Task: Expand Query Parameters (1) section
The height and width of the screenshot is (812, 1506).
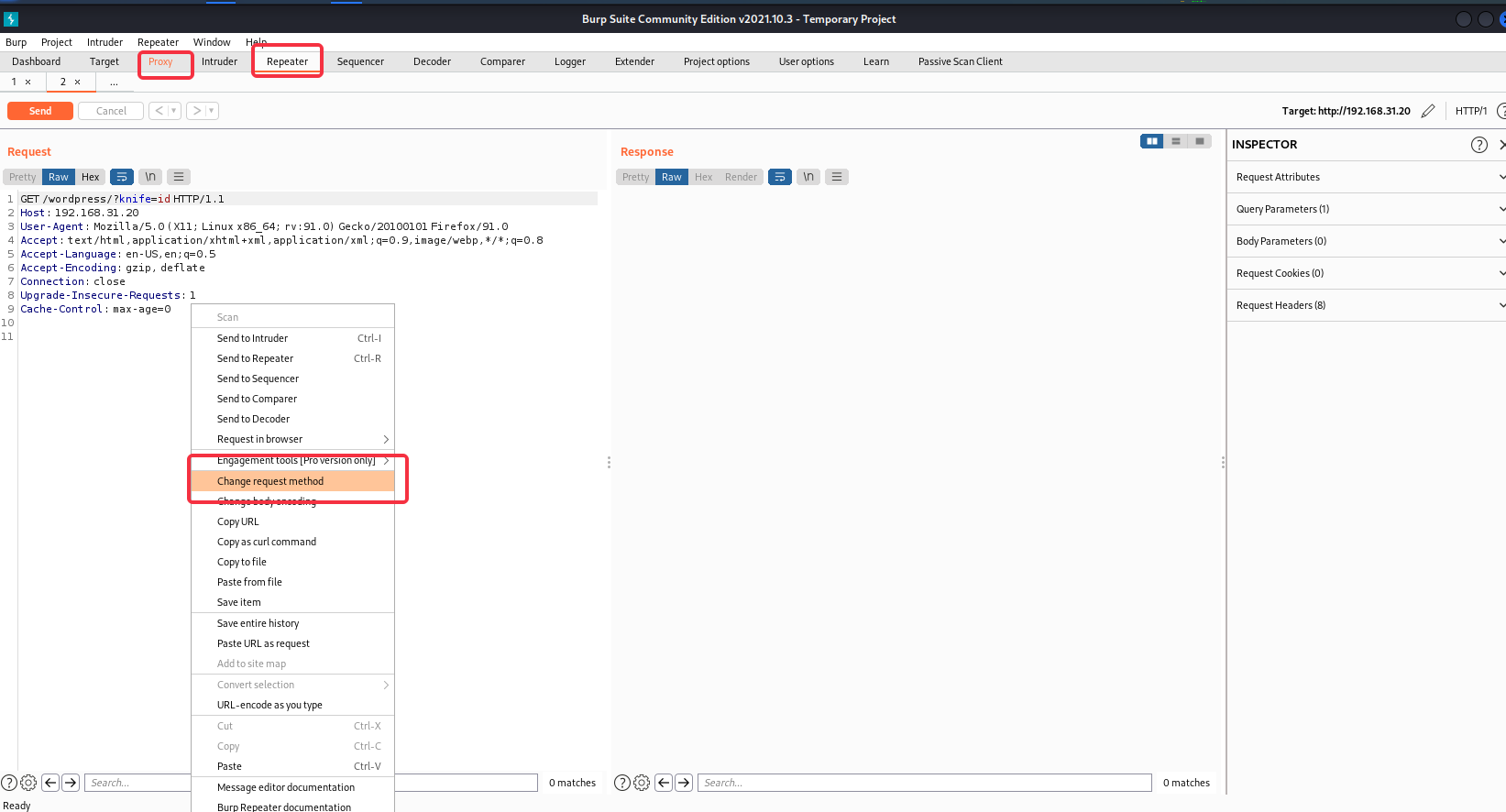Action: (x=1366, y=209)
